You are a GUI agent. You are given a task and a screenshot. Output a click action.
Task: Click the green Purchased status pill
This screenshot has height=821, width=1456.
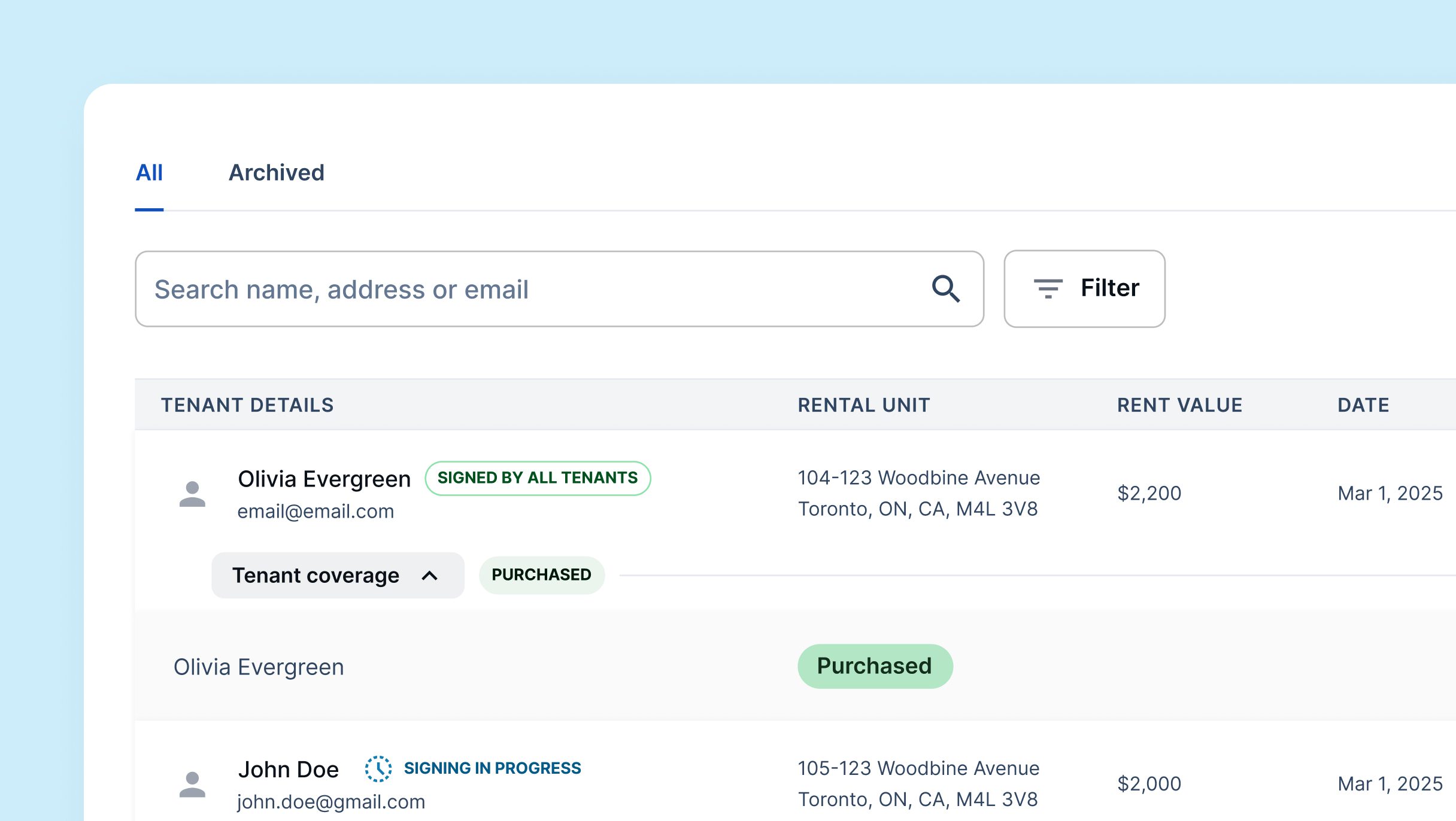tap(875, 666)
